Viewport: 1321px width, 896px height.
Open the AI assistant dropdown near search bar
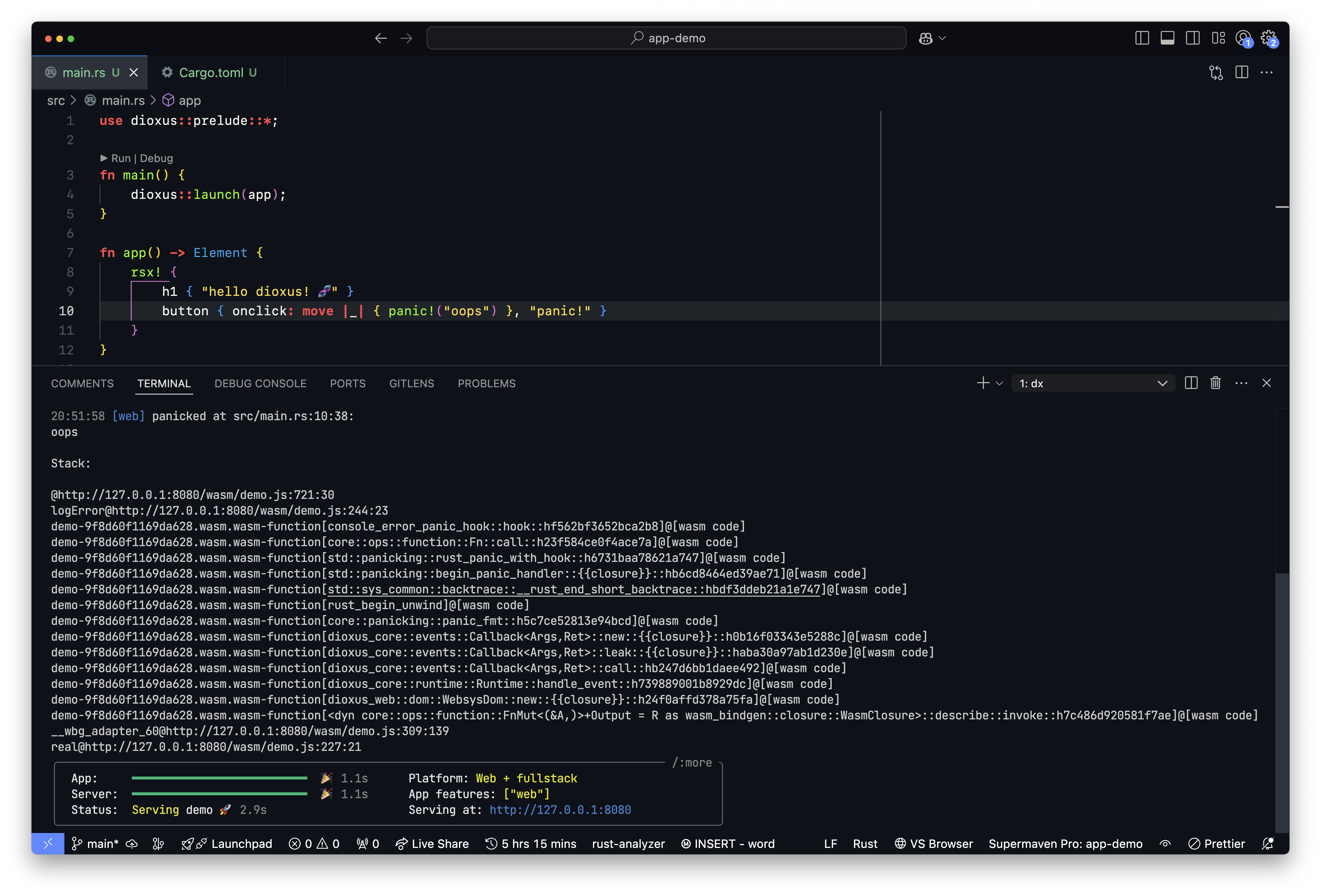pos(932,38)
